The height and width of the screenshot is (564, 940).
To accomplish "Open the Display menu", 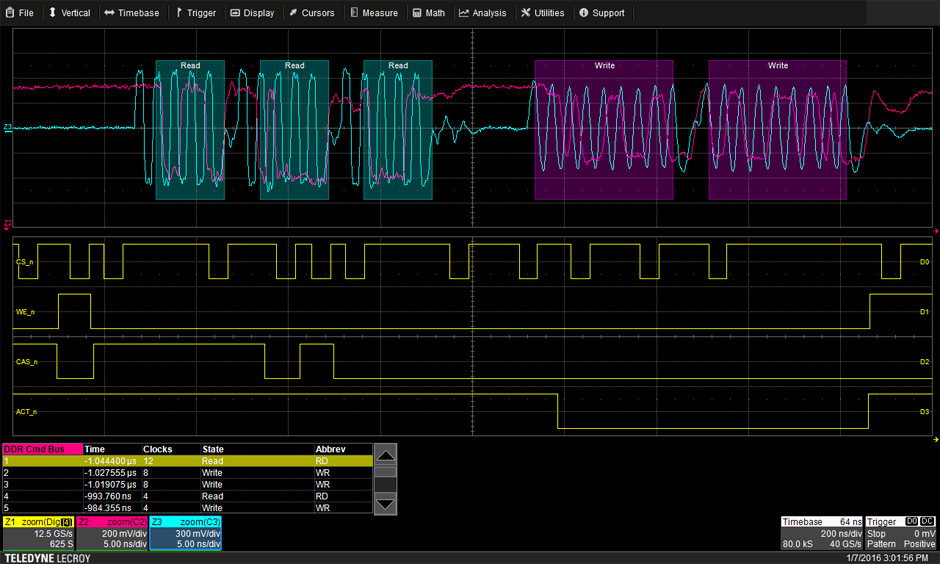I will 252,13.
